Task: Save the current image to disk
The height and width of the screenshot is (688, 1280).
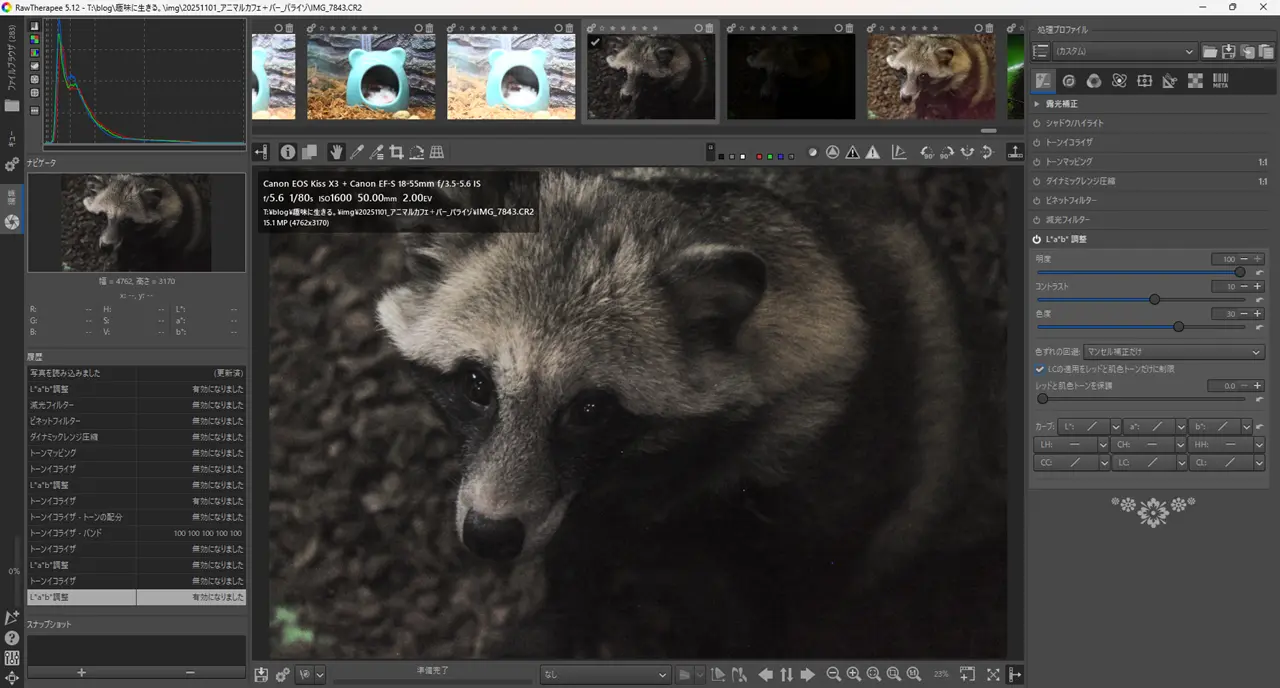Action: [261, 675]
